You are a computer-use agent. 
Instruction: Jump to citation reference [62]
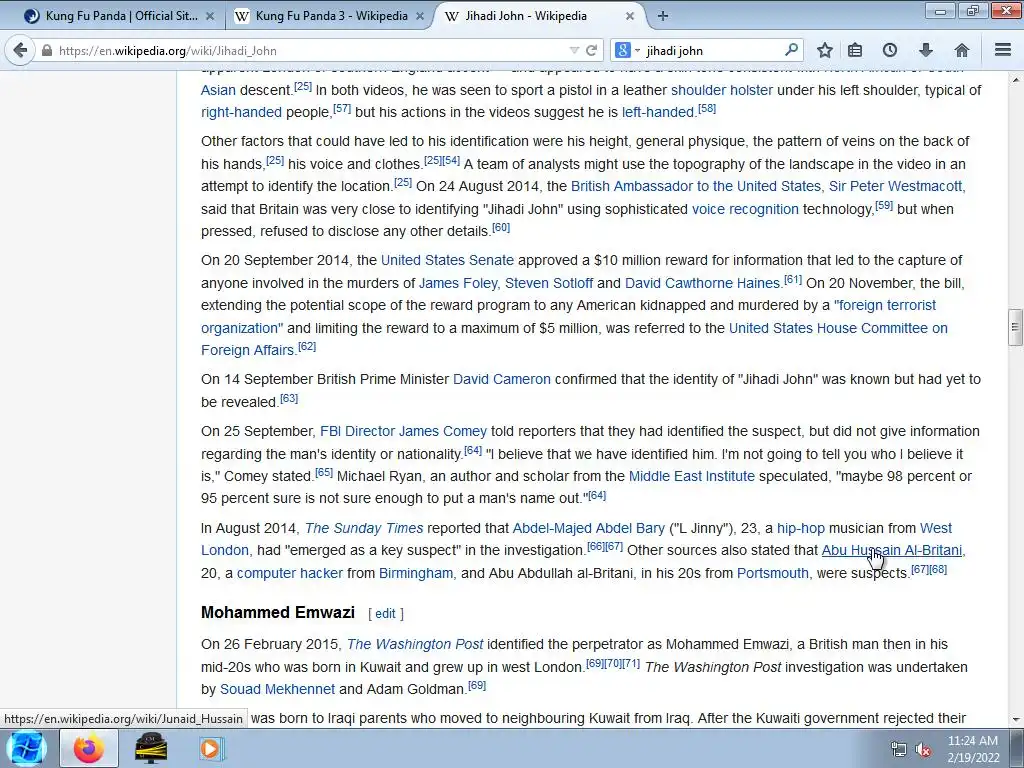click(x=307, y=346)
